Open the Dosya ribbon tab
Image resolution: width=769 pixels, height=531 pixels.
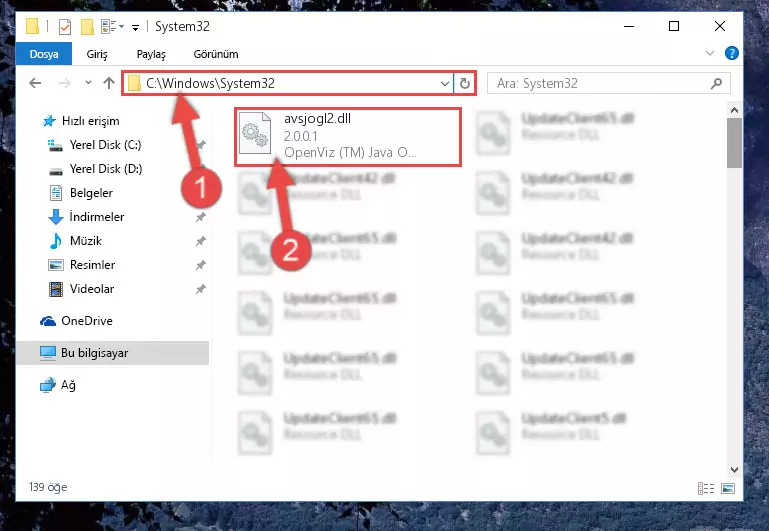click(44, 54)
